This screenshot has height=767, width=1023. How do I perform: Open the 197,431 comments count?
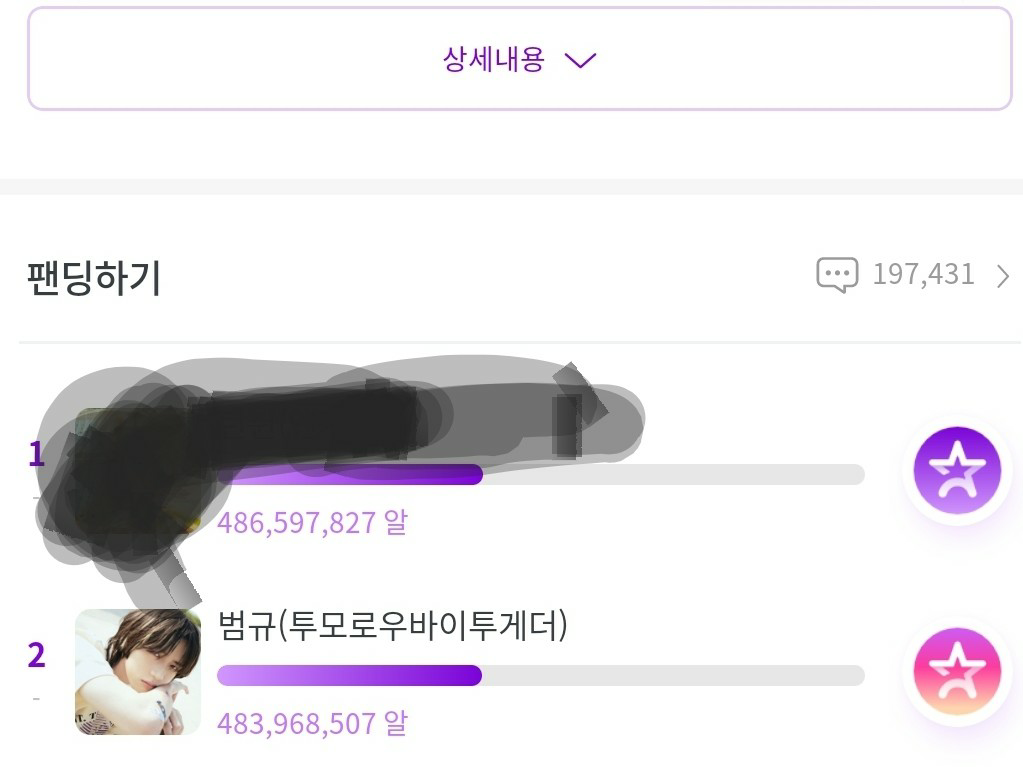click(x=923, y=274)
